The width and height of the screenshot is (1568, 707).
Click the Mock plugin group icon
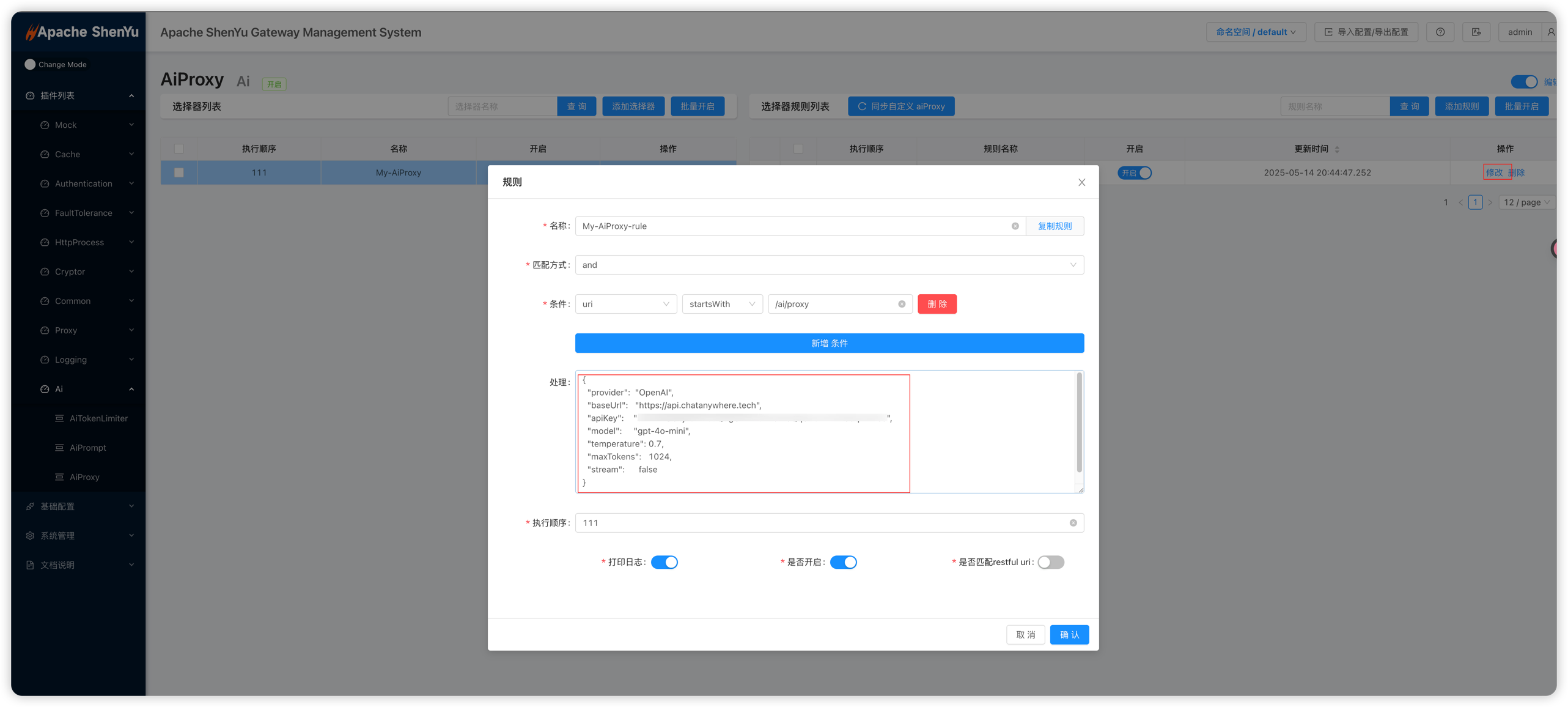[x=45, y=125]
